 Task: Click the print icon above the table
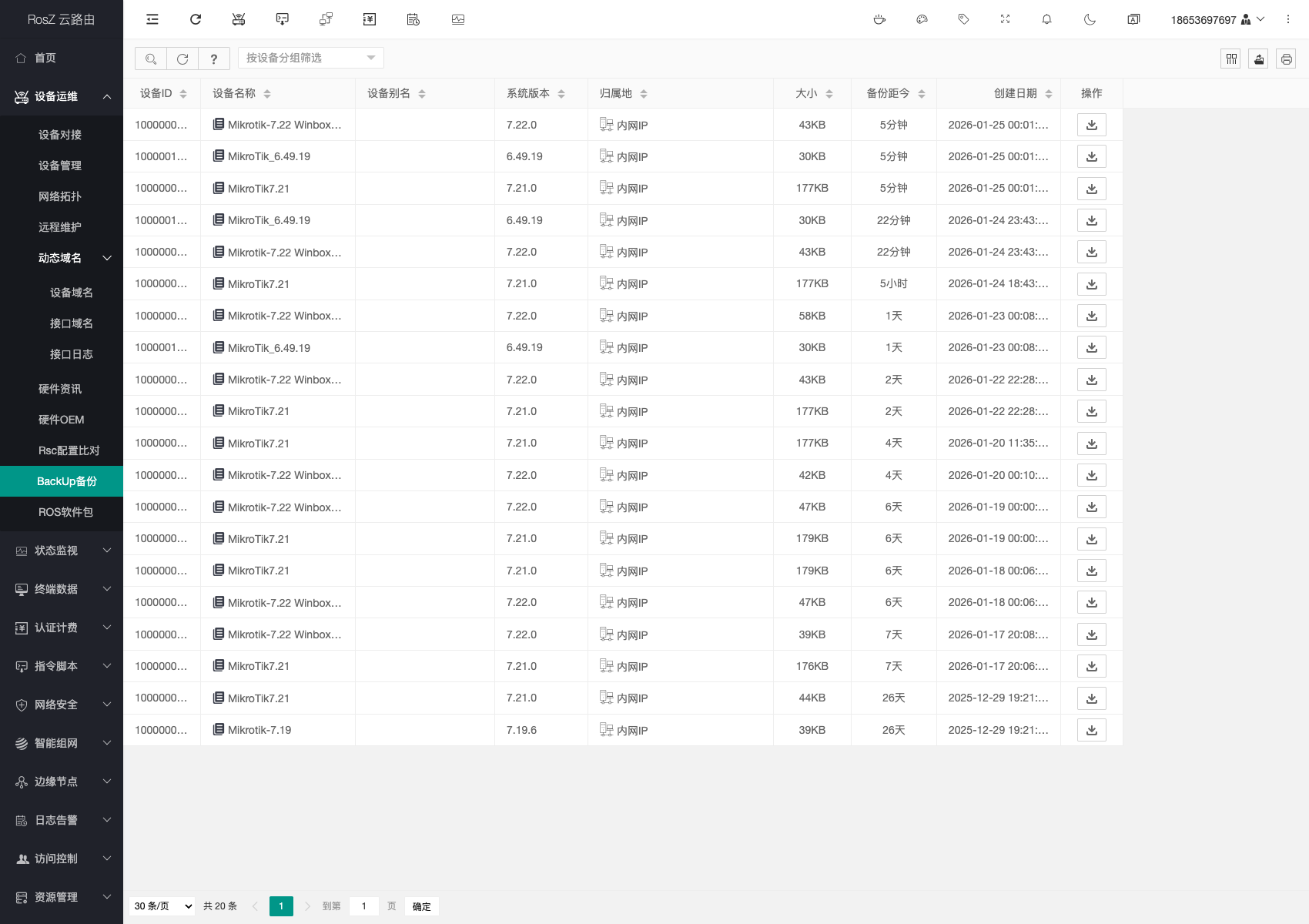click(x=1286, y=59)
